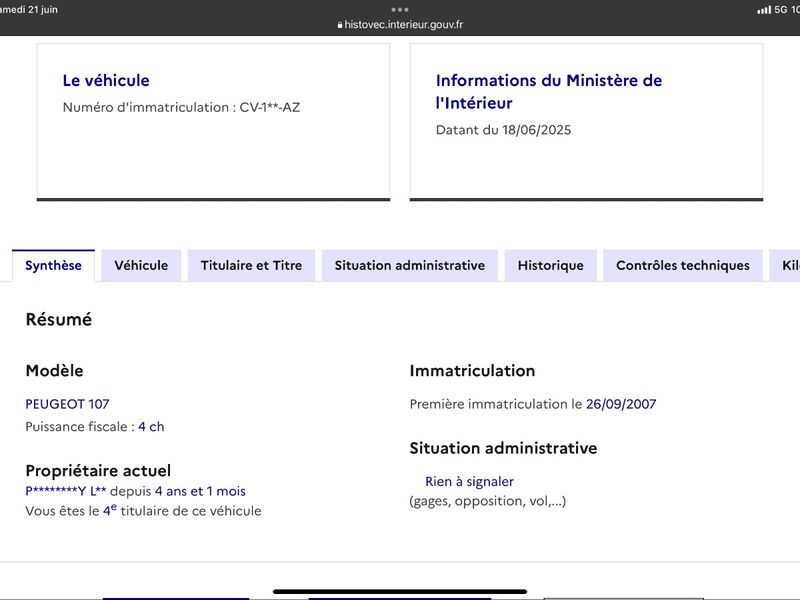This screenshot has height=600, width=800.
Task: Click the Situation administrative section heading
Action: (503, 448)
